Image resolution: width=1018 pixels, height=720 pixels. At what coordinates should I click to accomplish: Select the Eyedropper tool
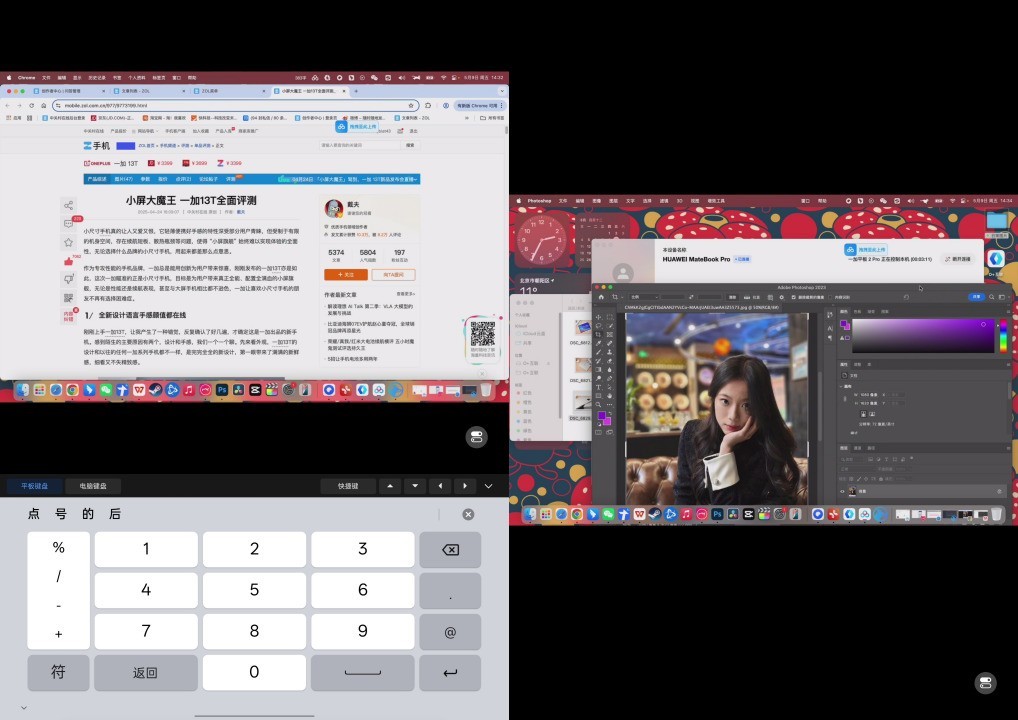(x=599, y=343)
